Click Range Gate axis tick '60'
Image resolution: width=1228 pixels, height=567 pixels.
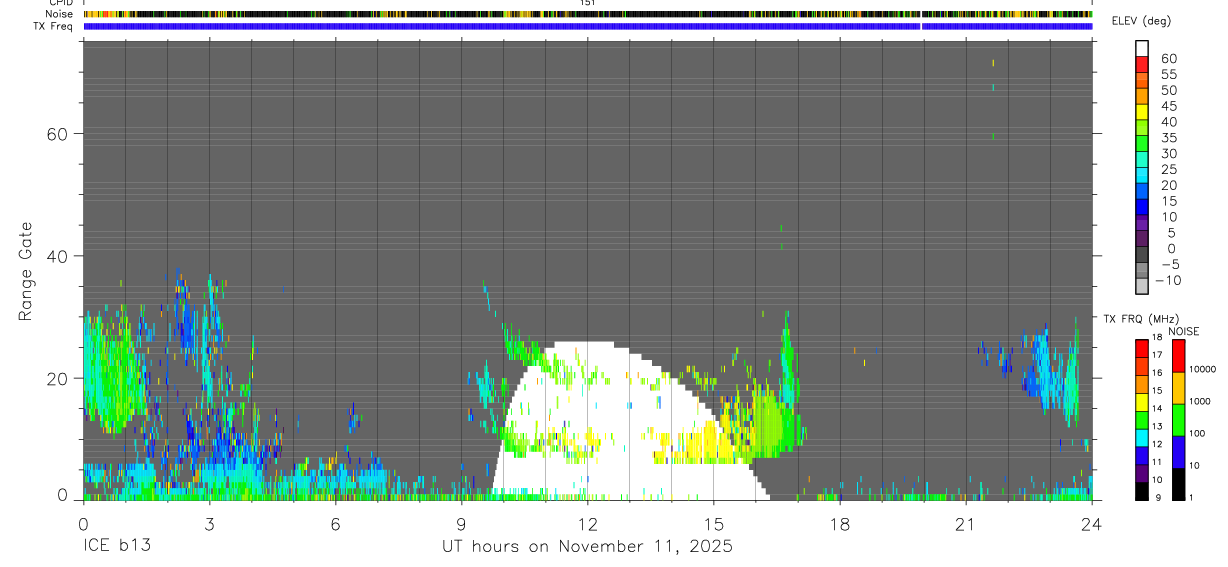(x=56, y=134)
